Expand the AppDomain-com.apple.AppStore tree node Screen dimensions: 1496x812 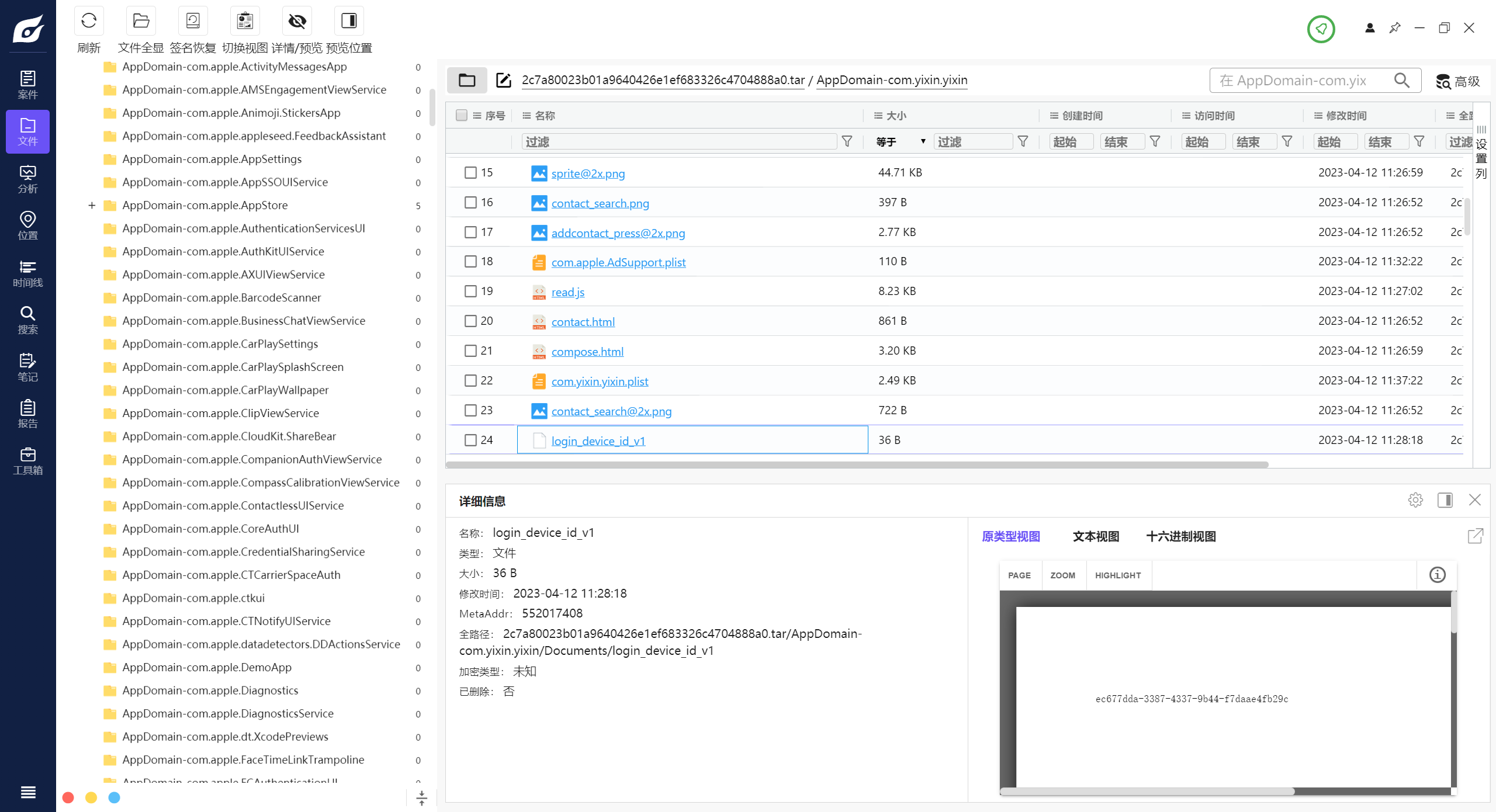(92, 206)
